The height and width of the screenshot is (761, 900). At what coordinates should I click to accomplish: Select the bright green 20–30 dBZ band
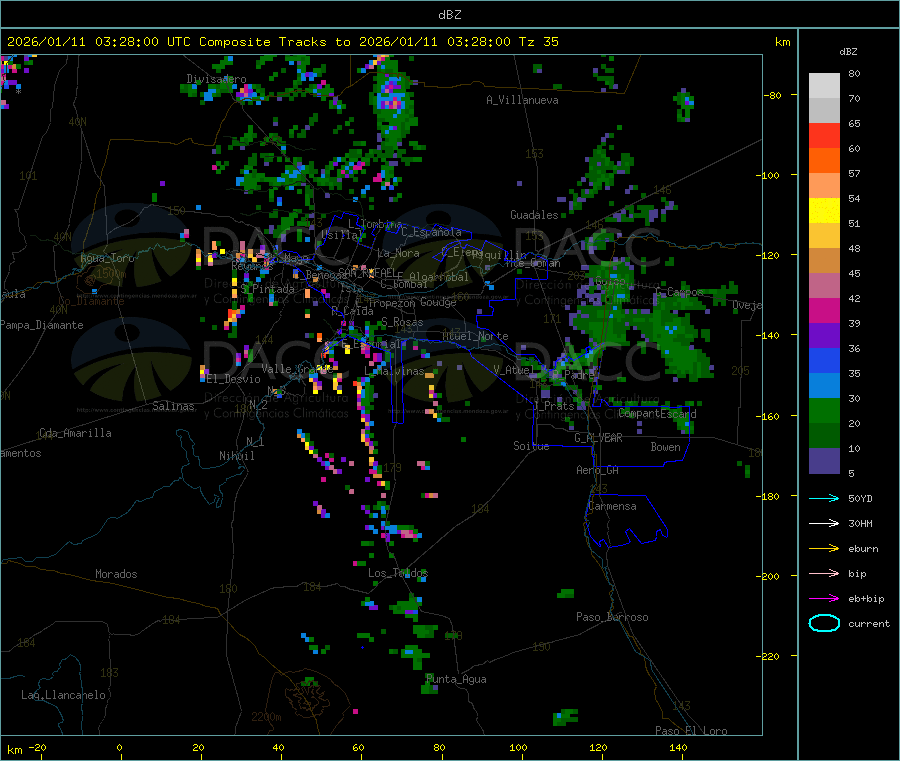[x=824, y=410]
